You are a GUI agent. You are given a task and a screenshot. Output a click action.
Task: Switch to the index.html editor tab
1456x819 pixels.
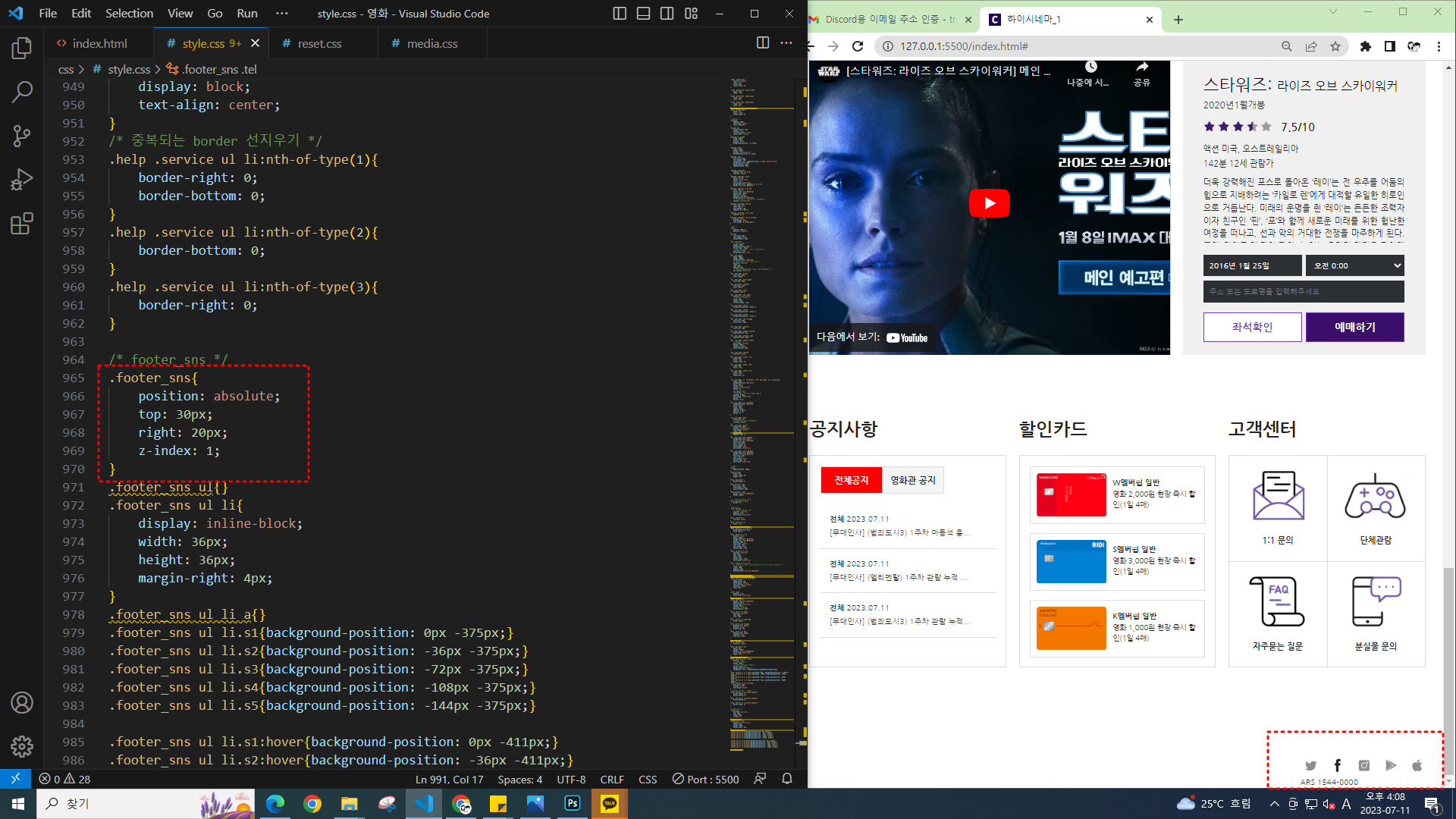tap(99, 44)
